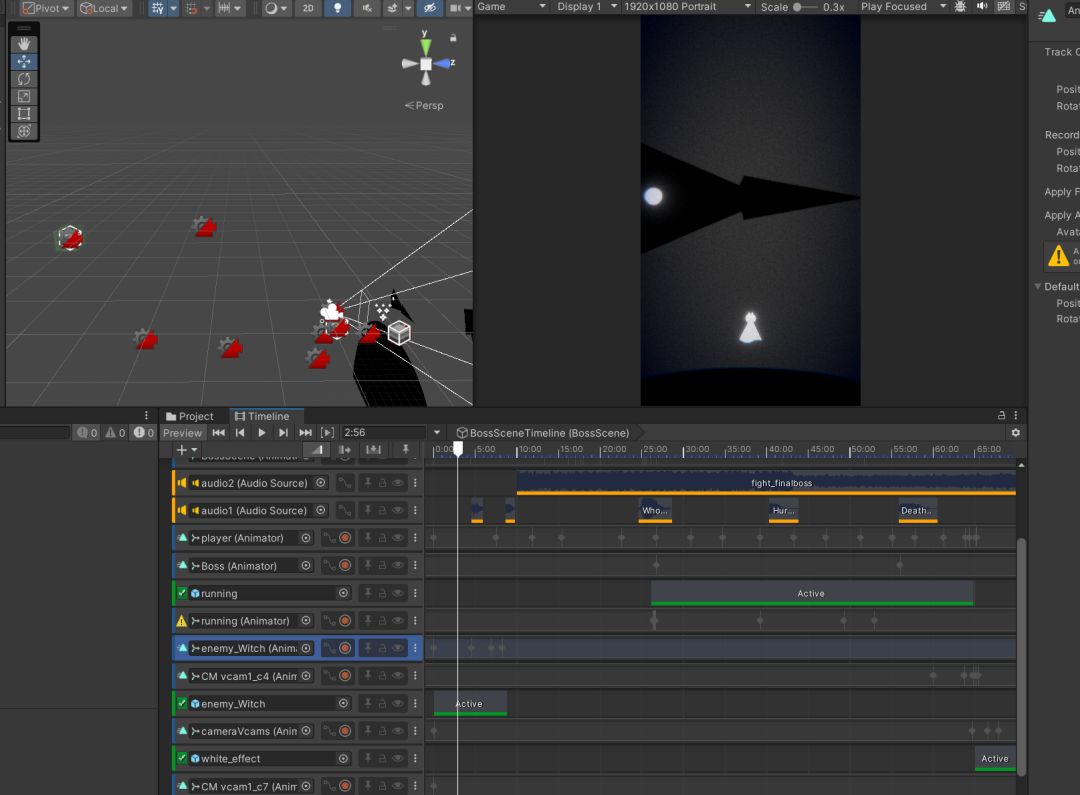Image resolution: width=1080 pixels, height=795 pixels.
Task: Mute the Boss Animator track via eye icon
Action: click(397, 566)
